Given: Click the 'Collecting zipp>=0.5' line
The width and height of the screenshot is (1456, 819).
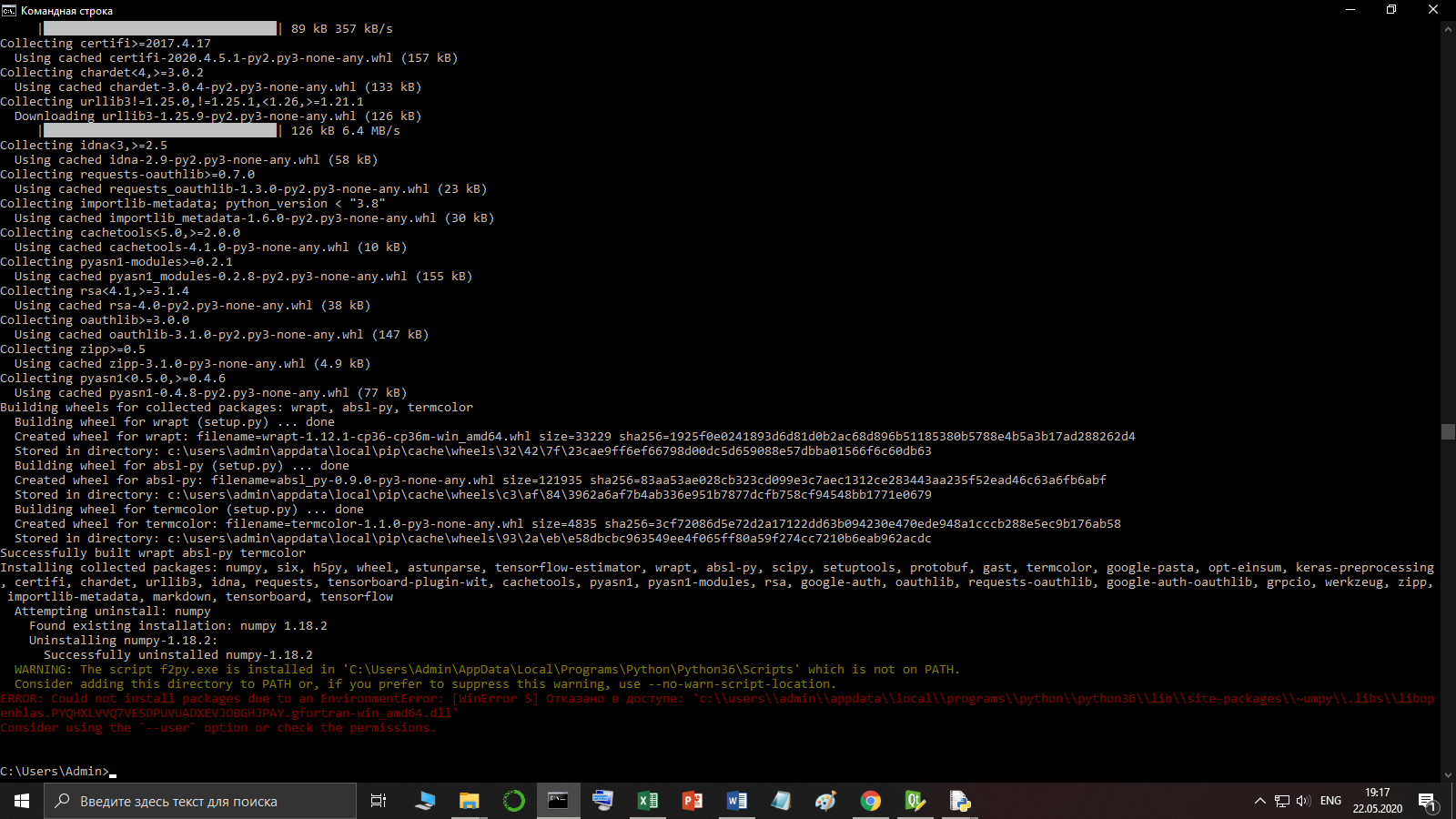Looking at the screenshot, I should 73,349.
